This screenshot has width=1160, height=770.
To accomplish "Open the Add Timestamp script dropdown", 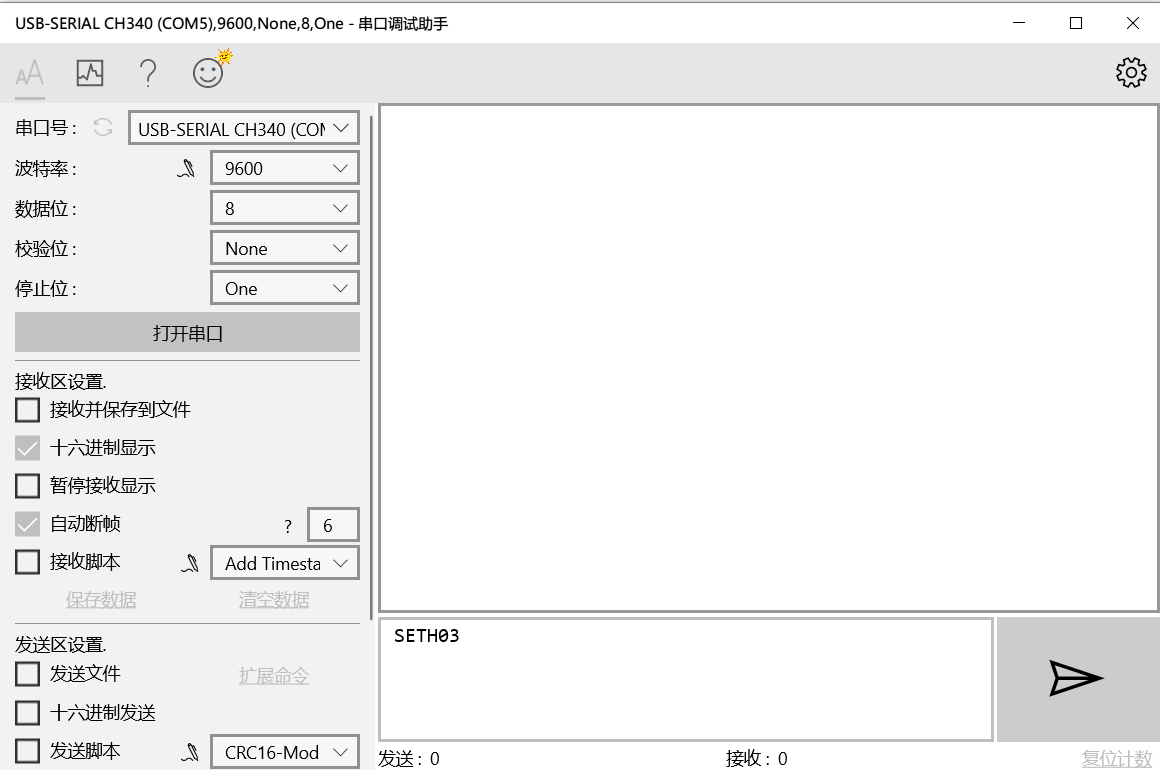I will pyautogui.click(x=285, y=563).
